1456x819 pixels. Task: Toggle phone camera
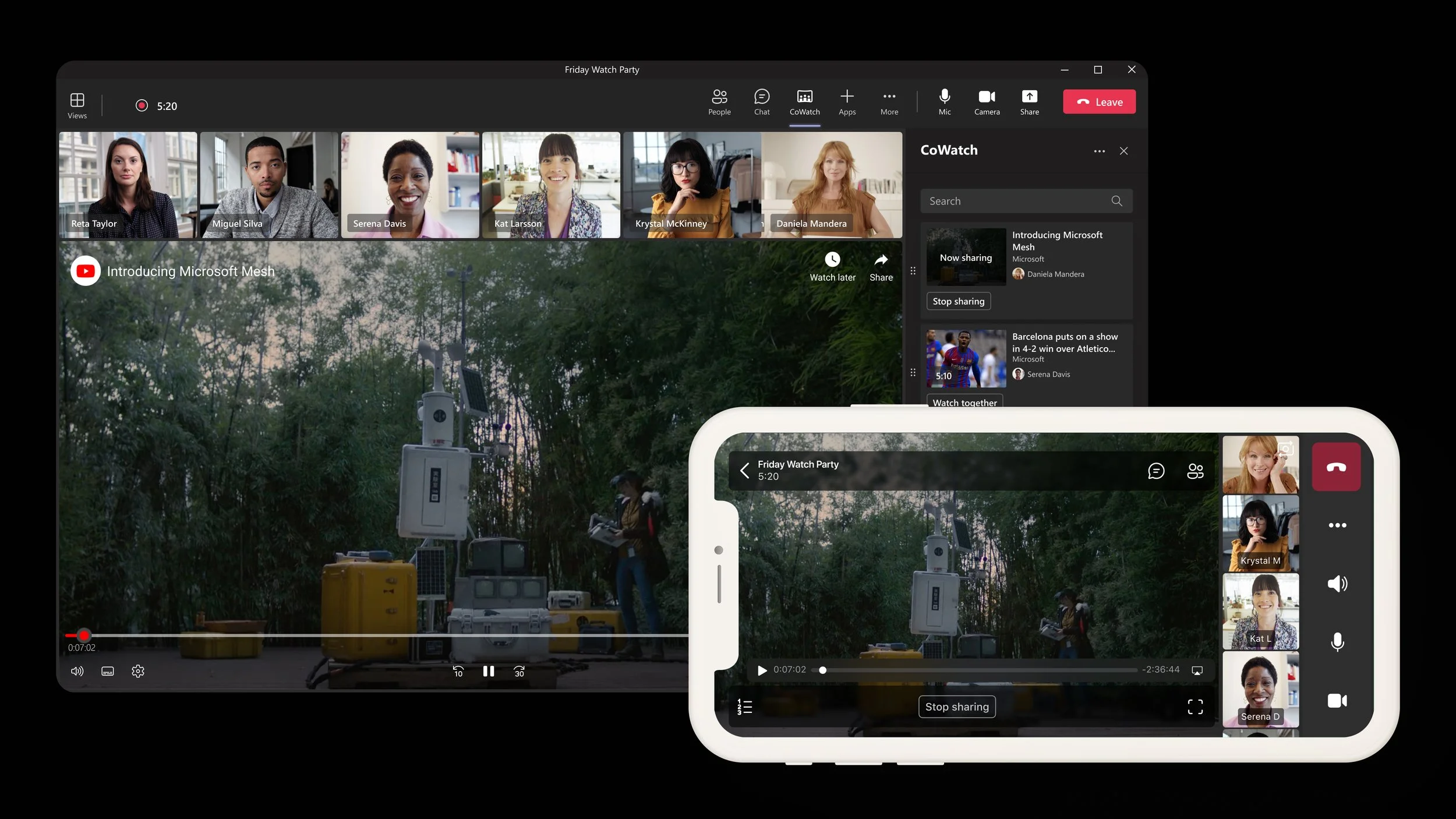tap(1337, 701)
